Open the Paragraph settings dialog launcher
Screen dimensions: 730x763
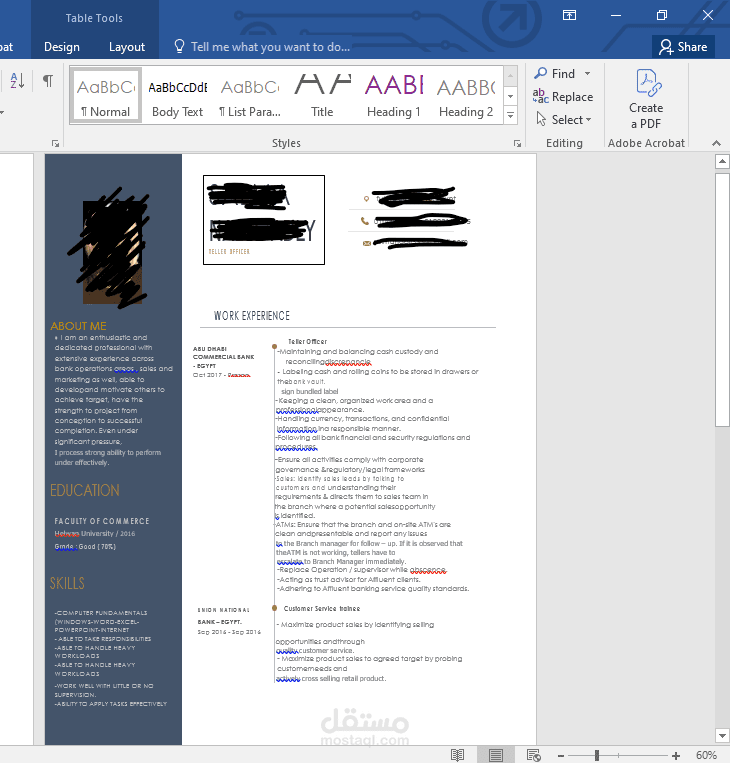click(55, 144)
